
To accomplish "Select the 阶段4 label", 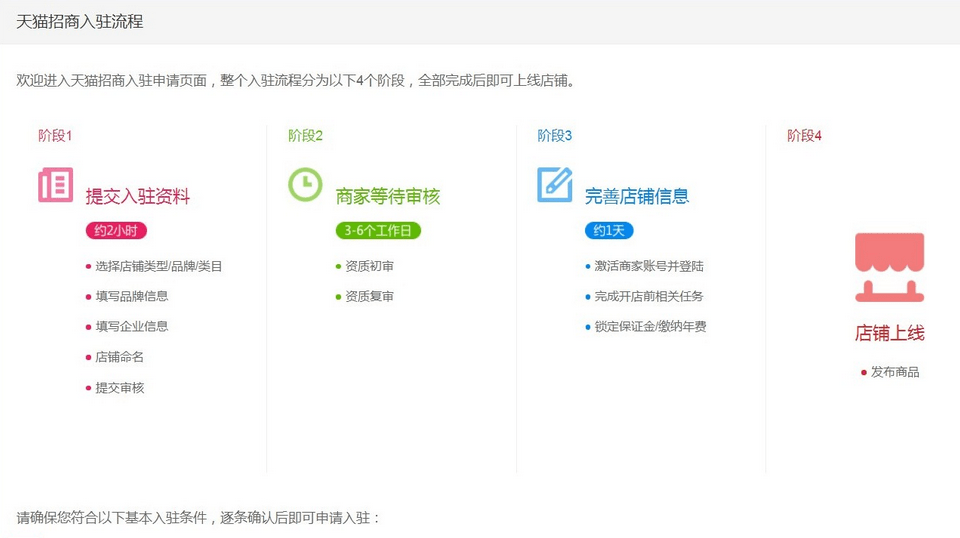I will click(804, 136).
